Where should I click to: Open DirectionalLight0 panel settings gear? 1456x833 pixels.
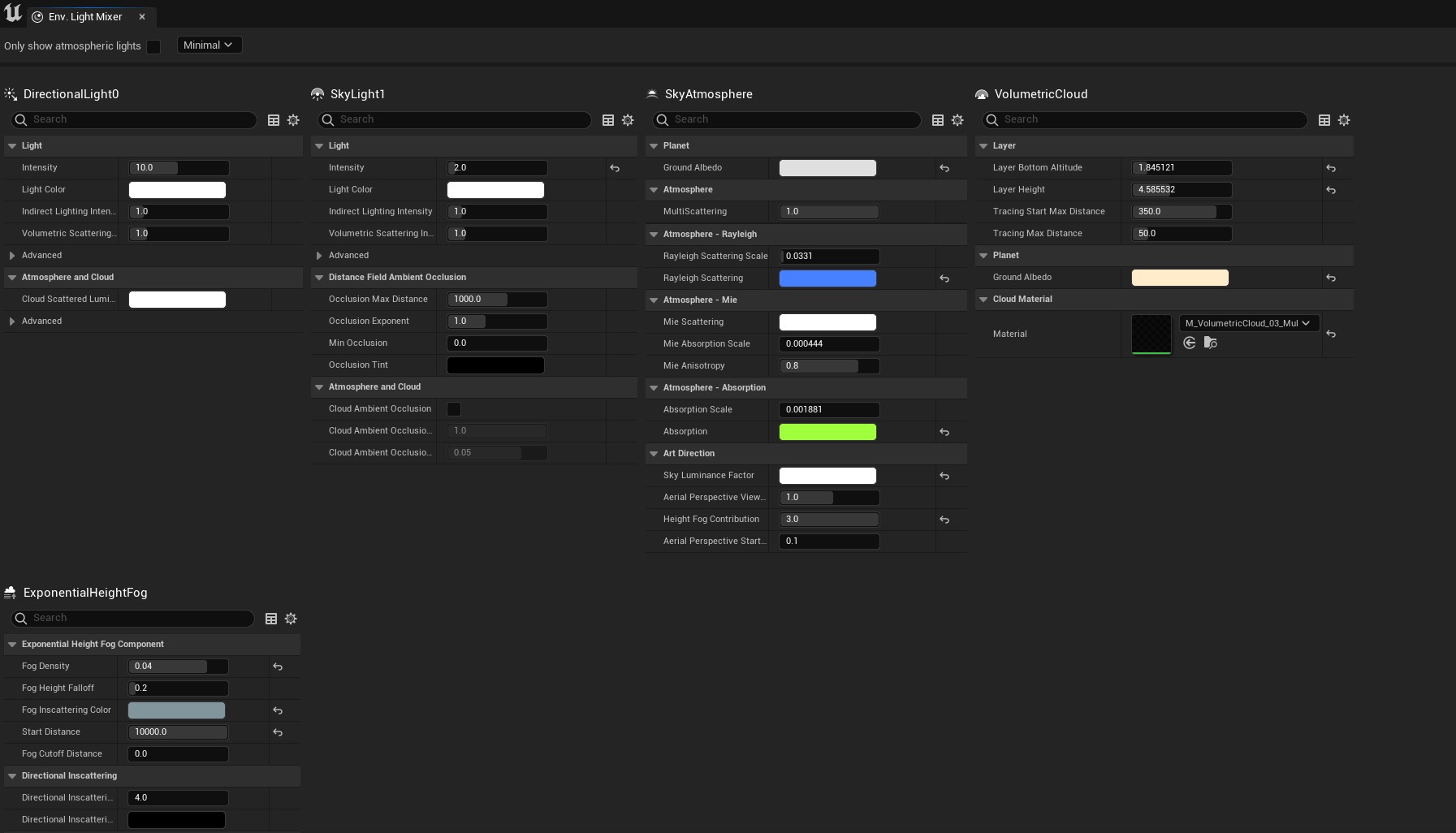click(x=293, y=120)
